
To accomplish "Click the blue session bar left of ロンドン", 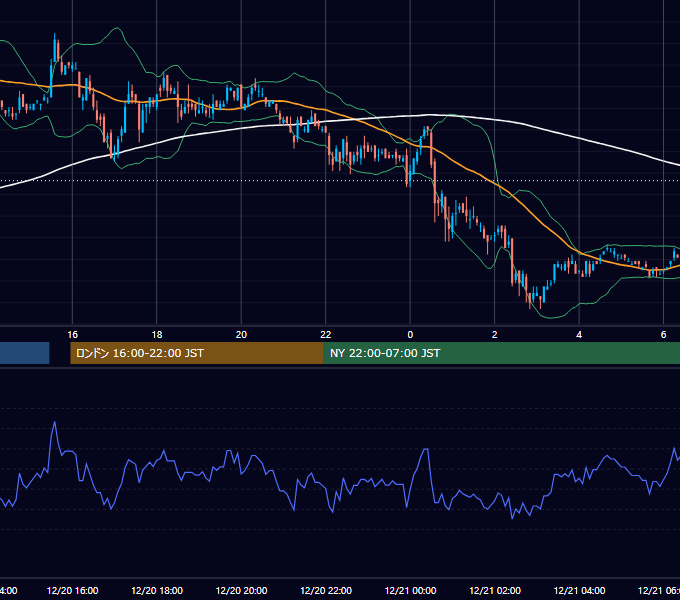I will tap(25, 353).
